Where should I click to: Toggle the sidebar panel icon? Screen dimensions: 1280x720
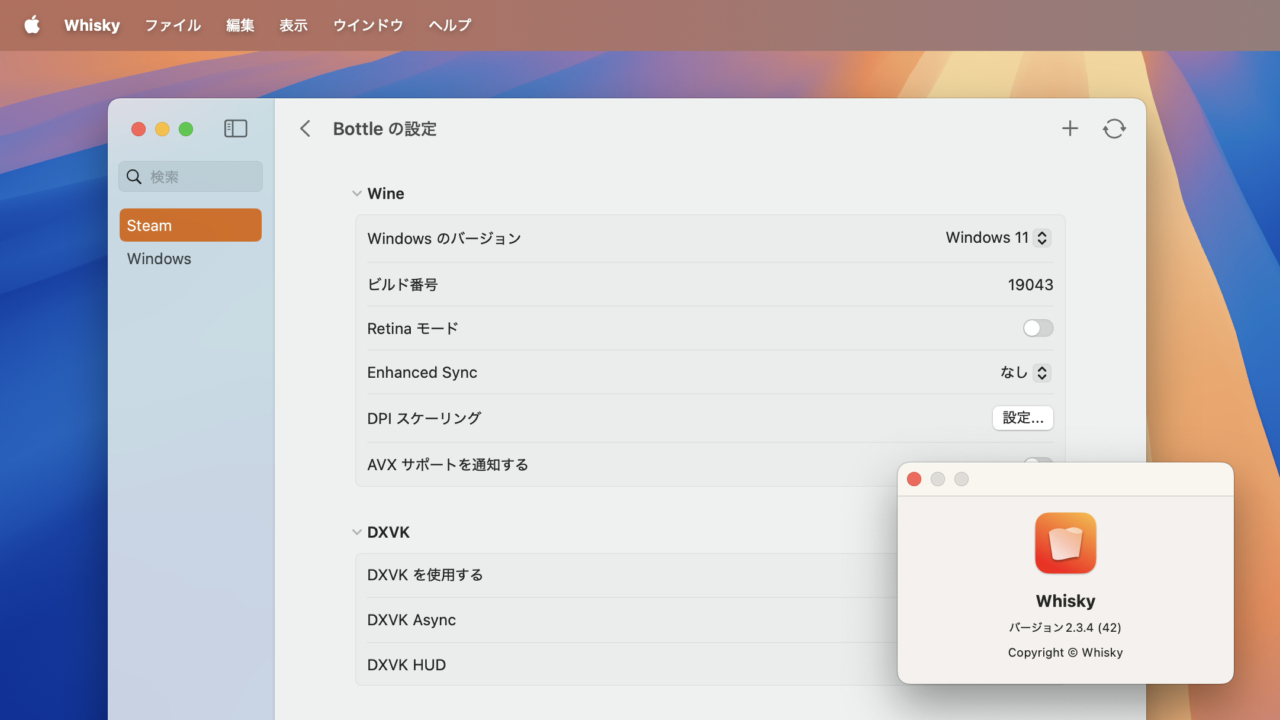235,129
